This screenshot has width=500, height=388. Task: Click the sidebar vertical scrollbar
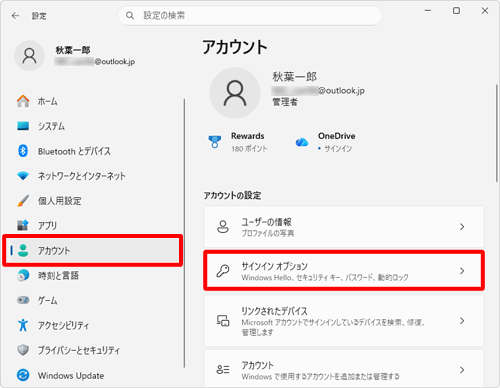pyautogui.click(x=184, y=233)
